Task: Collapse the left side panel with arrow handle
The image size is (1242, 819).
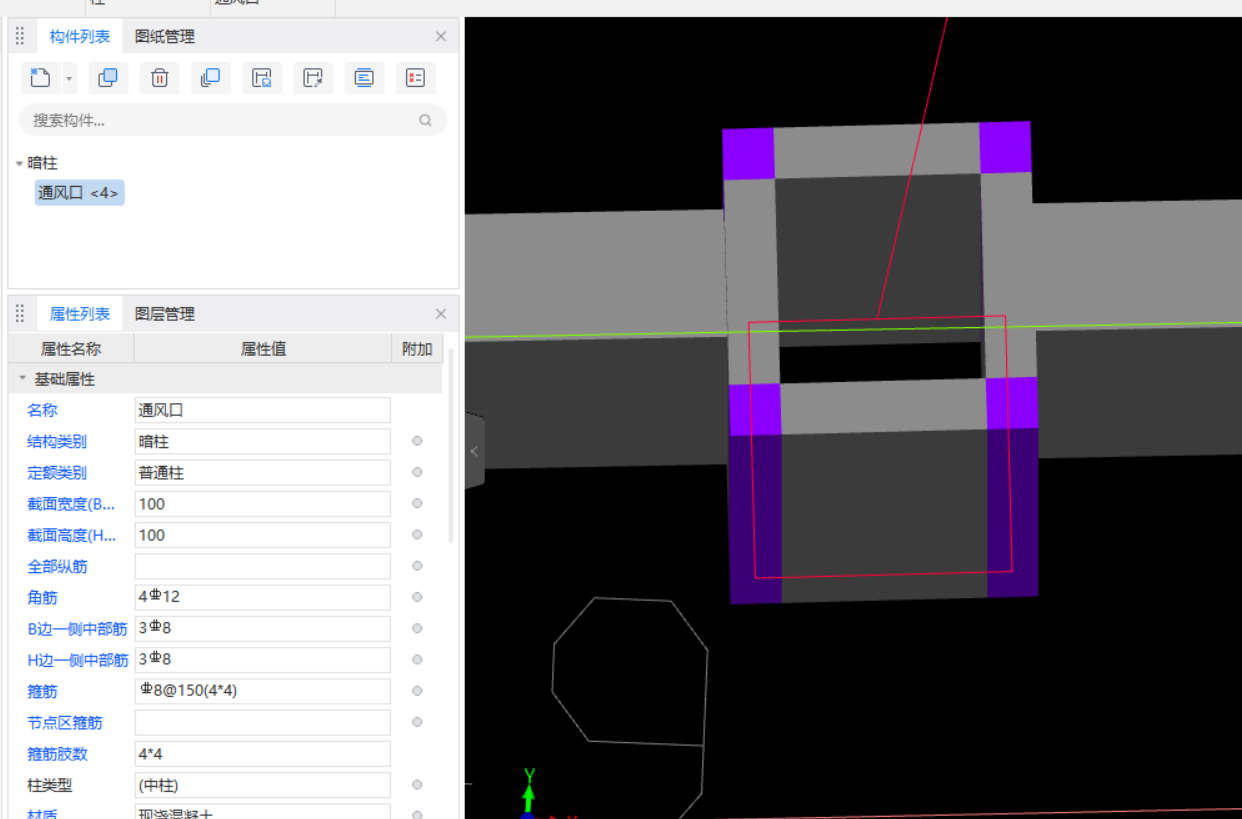Action: (x=475, y=451)
